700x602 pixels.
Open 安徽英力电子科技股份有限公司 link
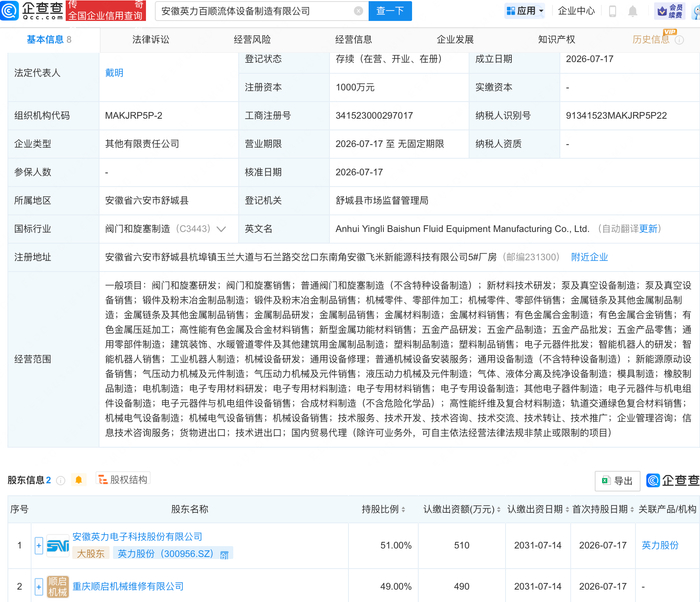click(138, 537)
